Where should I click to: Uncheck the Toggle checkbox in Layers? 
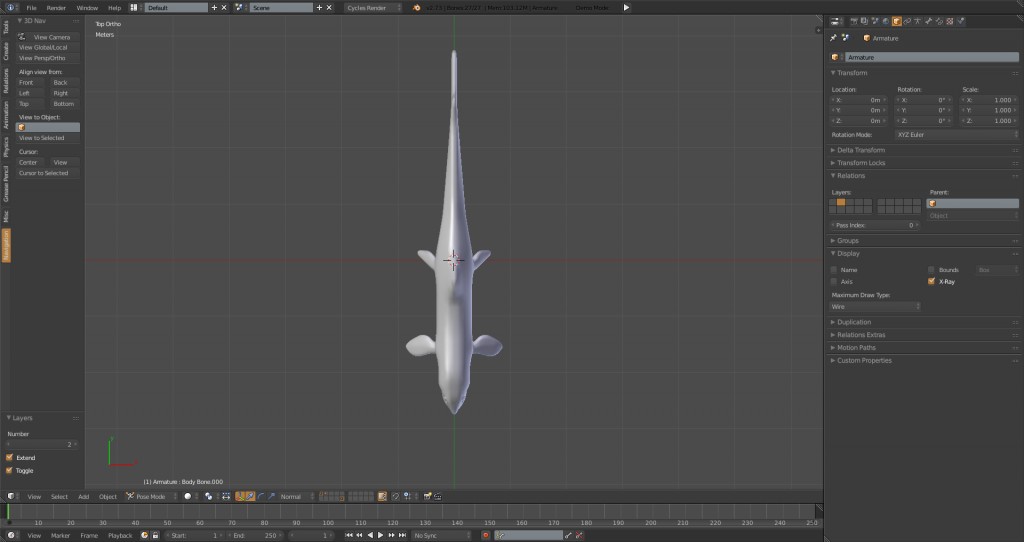click(9, 470)
